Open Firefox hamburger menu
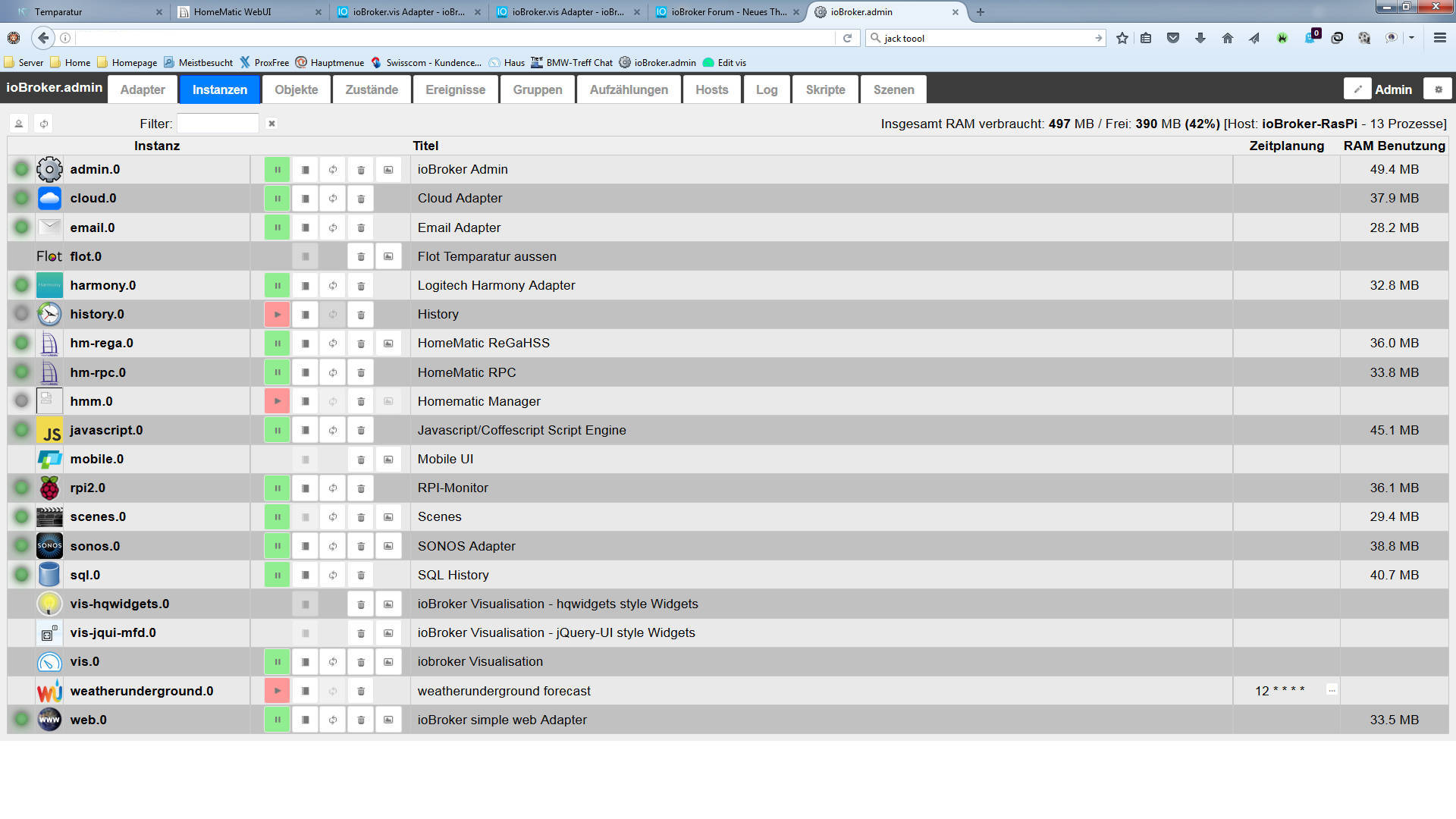Screen dimensions: 1456x819 tap(1439, 38)
